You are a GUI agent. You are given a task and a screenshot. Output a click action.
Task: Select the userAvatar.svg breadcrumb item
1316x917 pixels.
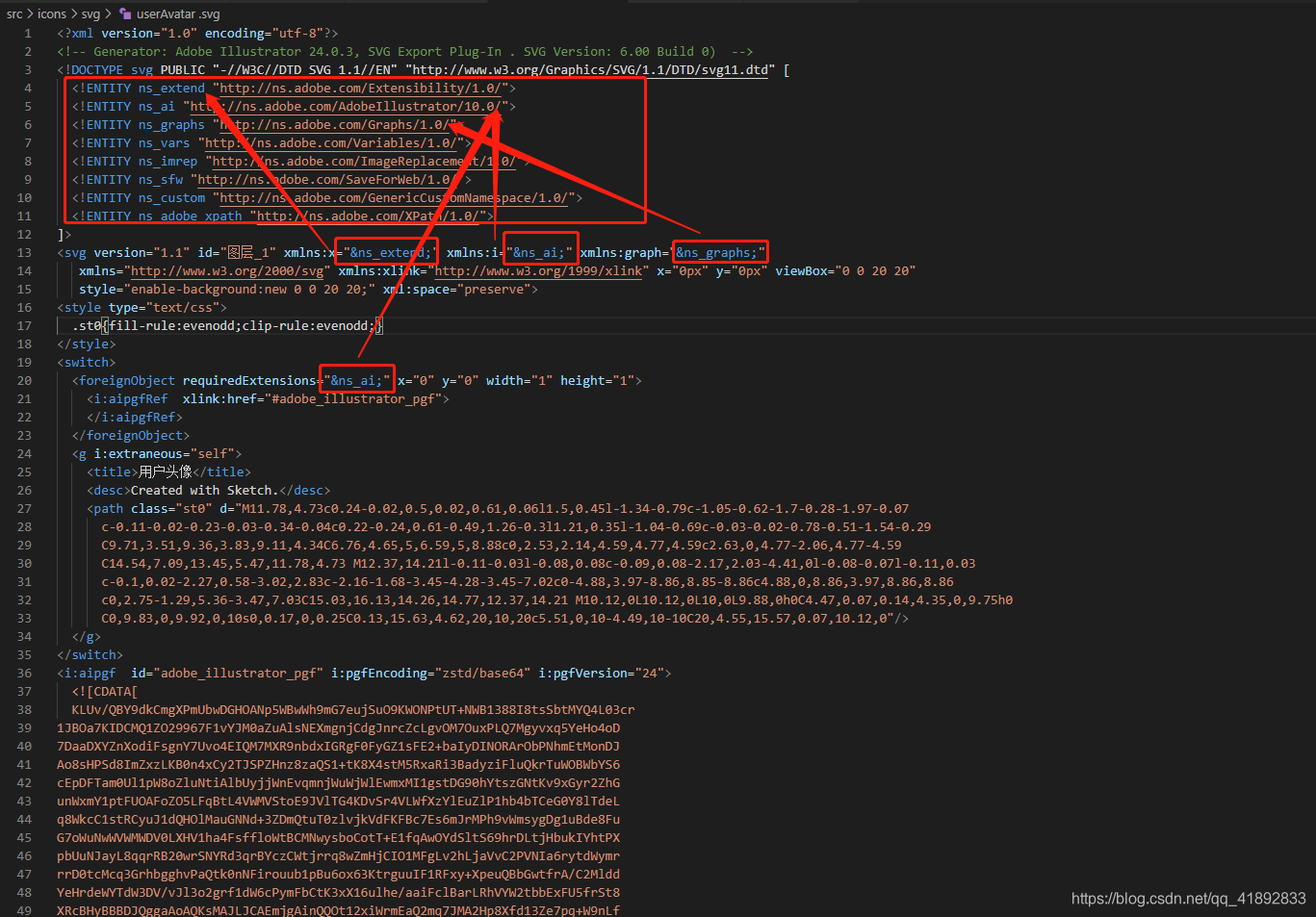(x=178, y=14)
